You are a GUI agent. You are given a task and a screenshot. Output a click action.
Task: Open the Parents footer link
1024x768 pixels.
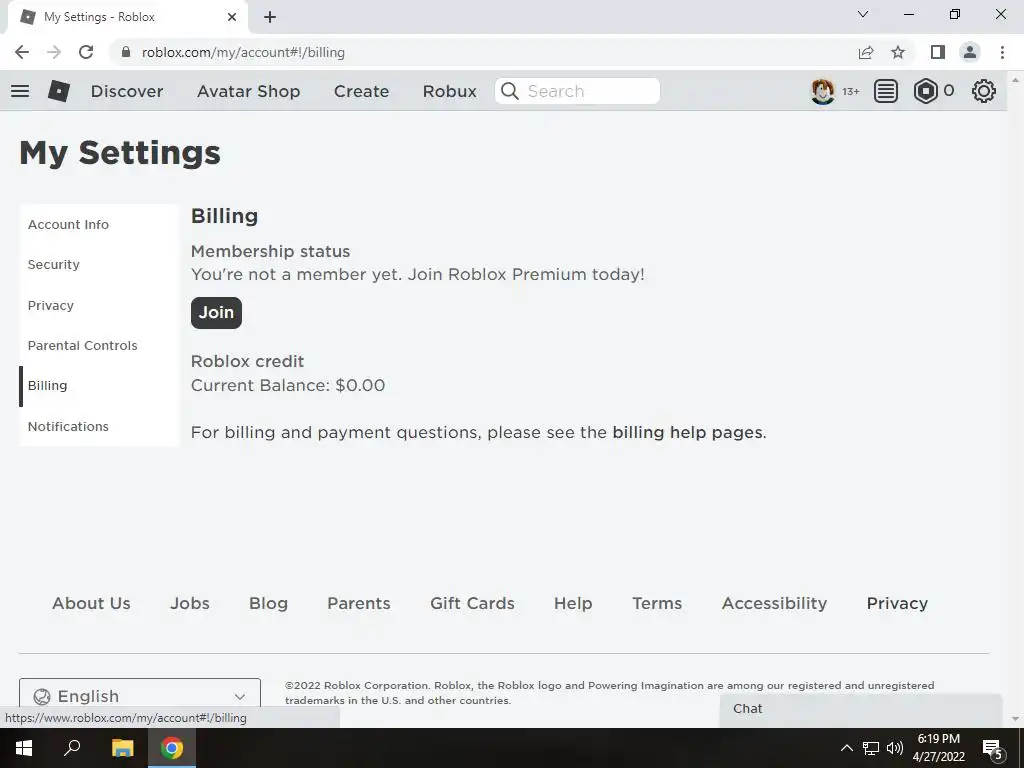coord(359,603)
